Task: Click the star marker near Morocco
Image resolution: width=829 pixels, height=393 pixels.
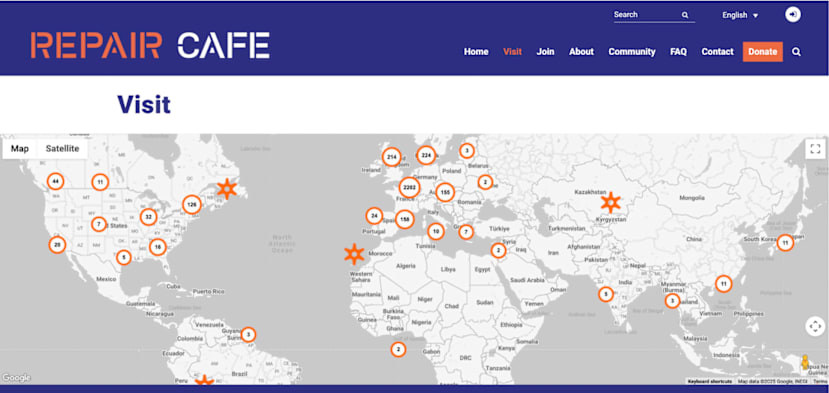Action: point(354,254)
